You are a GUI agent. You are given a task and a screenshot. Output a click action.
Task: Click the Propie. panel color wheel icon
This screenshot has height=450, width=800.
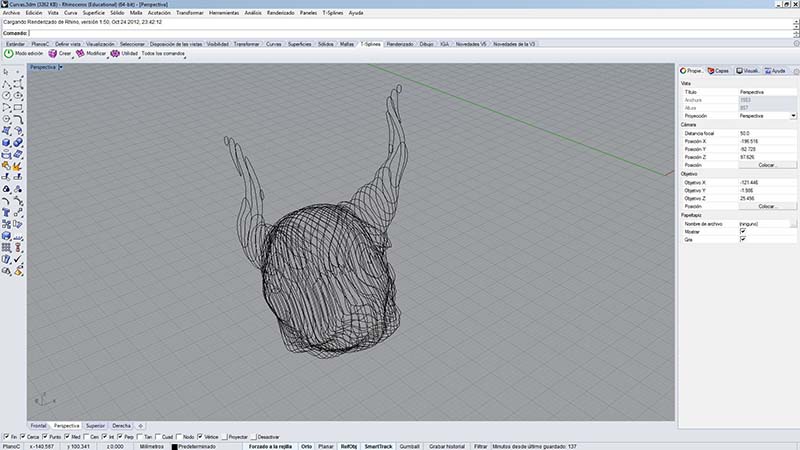(683, 71)
